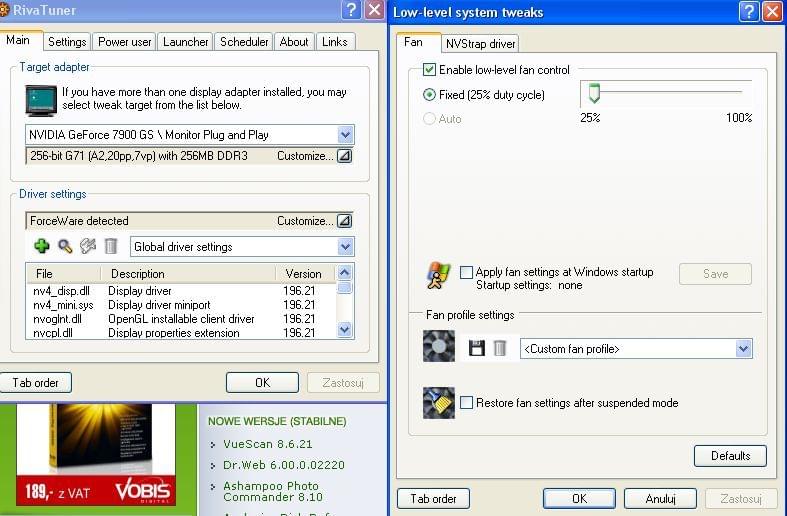Open the Global driver settings dropdown

pos(345,246)
